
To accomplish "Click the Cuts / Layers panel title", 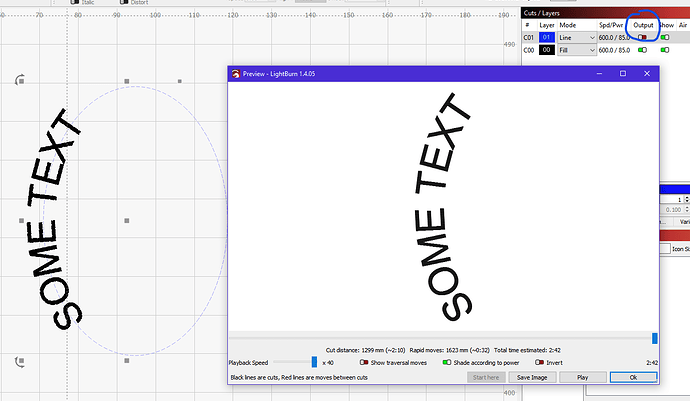I will (541, 13).
